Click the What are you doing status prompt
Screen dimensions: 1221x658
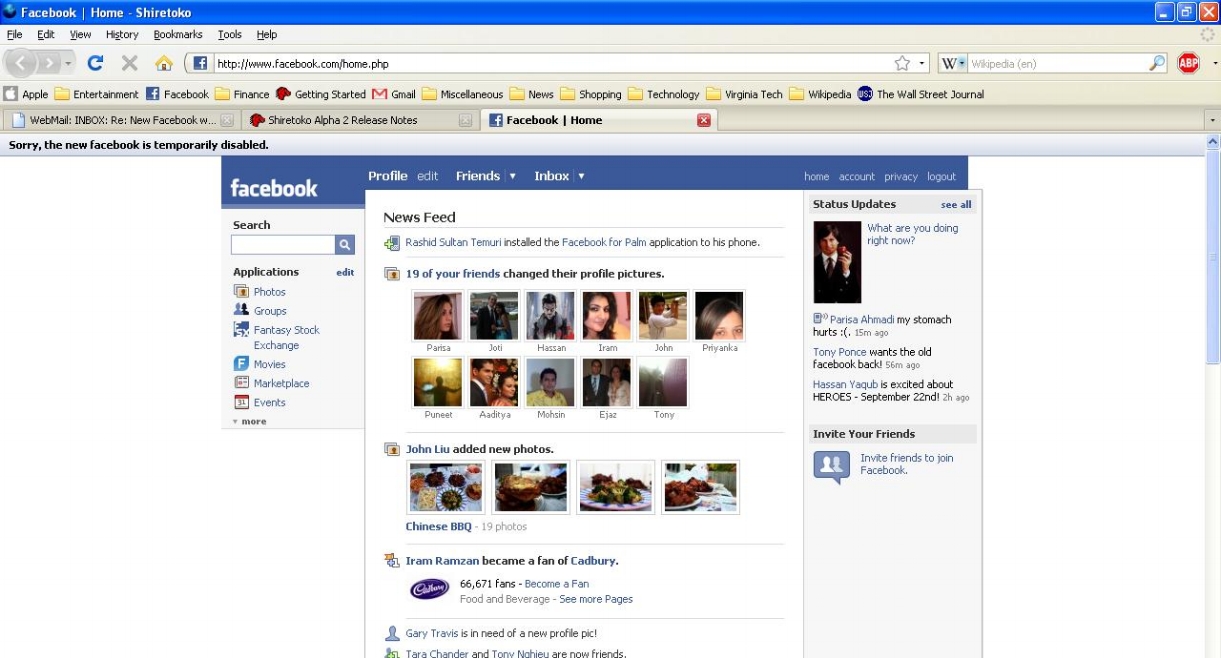pyautogui.click(x=912, y=234)
